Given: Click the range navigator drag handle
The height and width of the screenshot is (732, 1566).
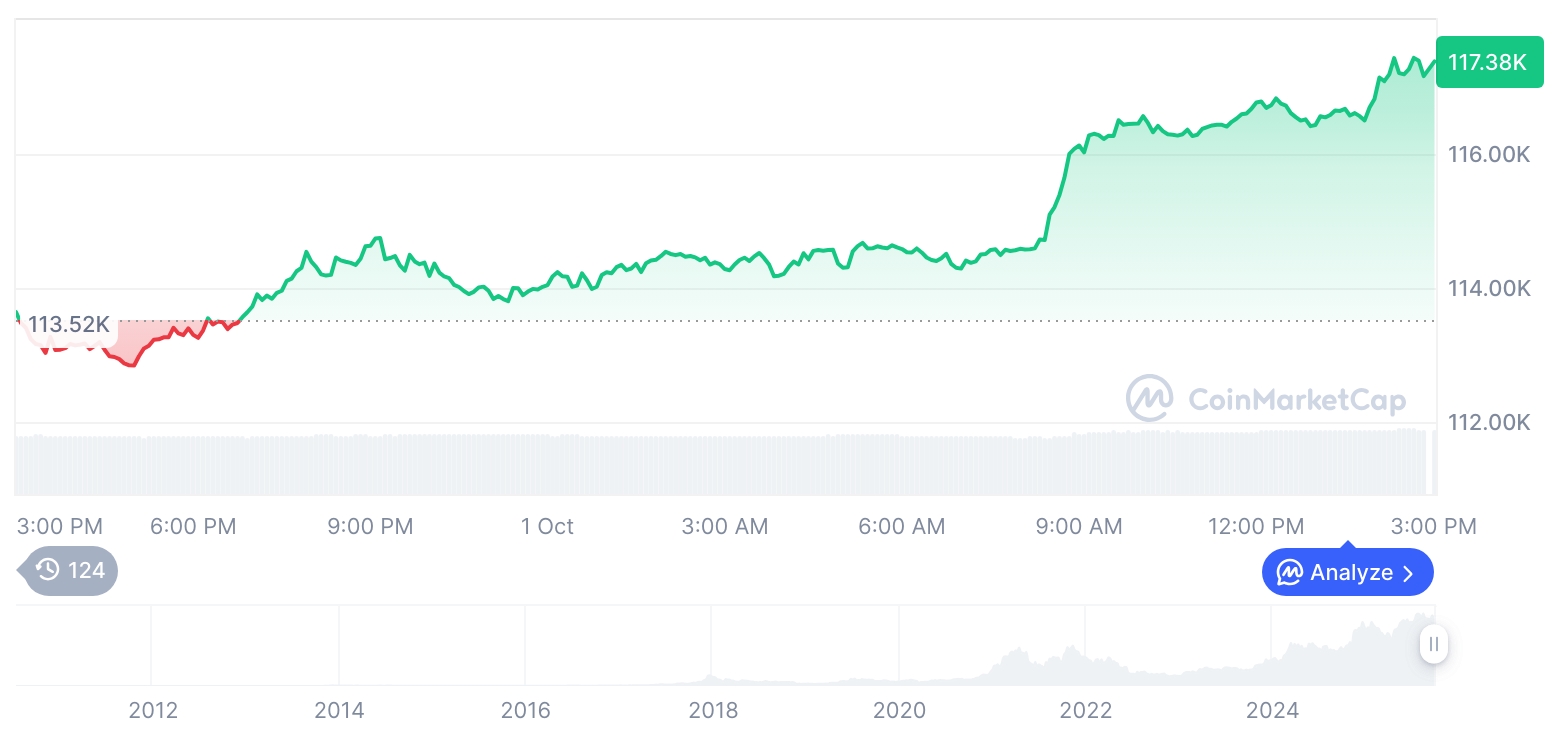Looking at the screenshot, I should tap(1434, 644).
